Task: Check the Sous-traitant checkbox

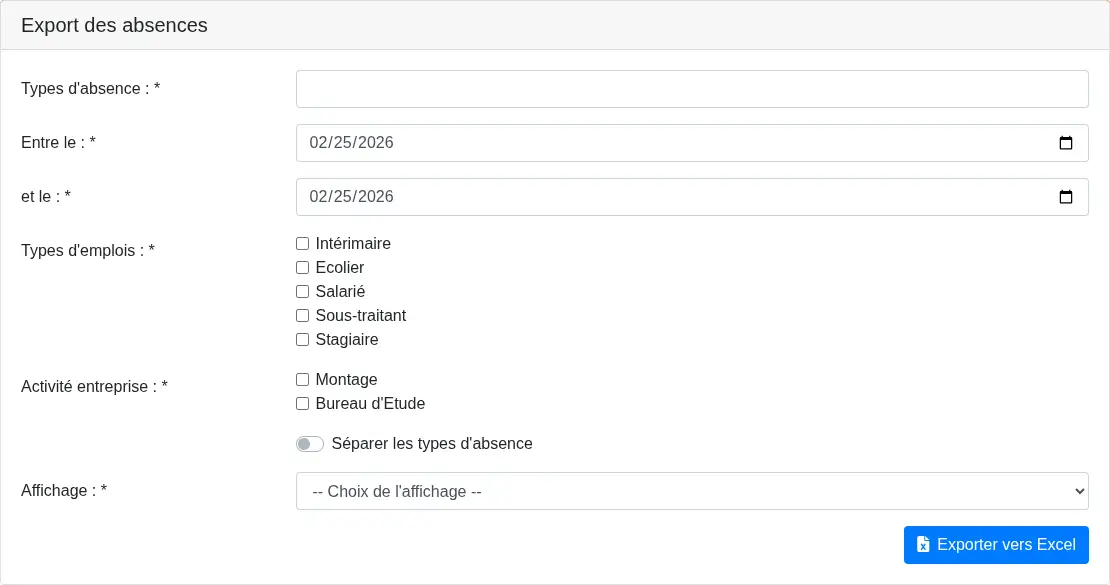Action: pos(302,315)
